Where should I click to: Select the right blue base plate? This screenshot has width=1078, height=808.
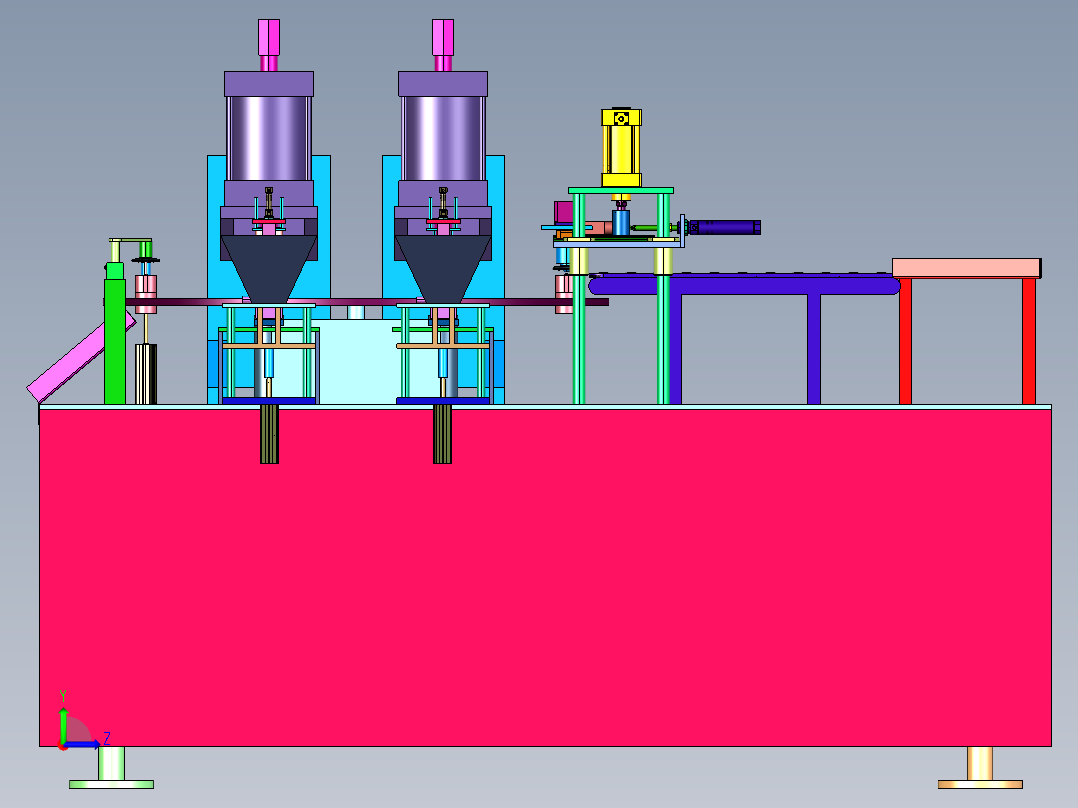[443, 400]
